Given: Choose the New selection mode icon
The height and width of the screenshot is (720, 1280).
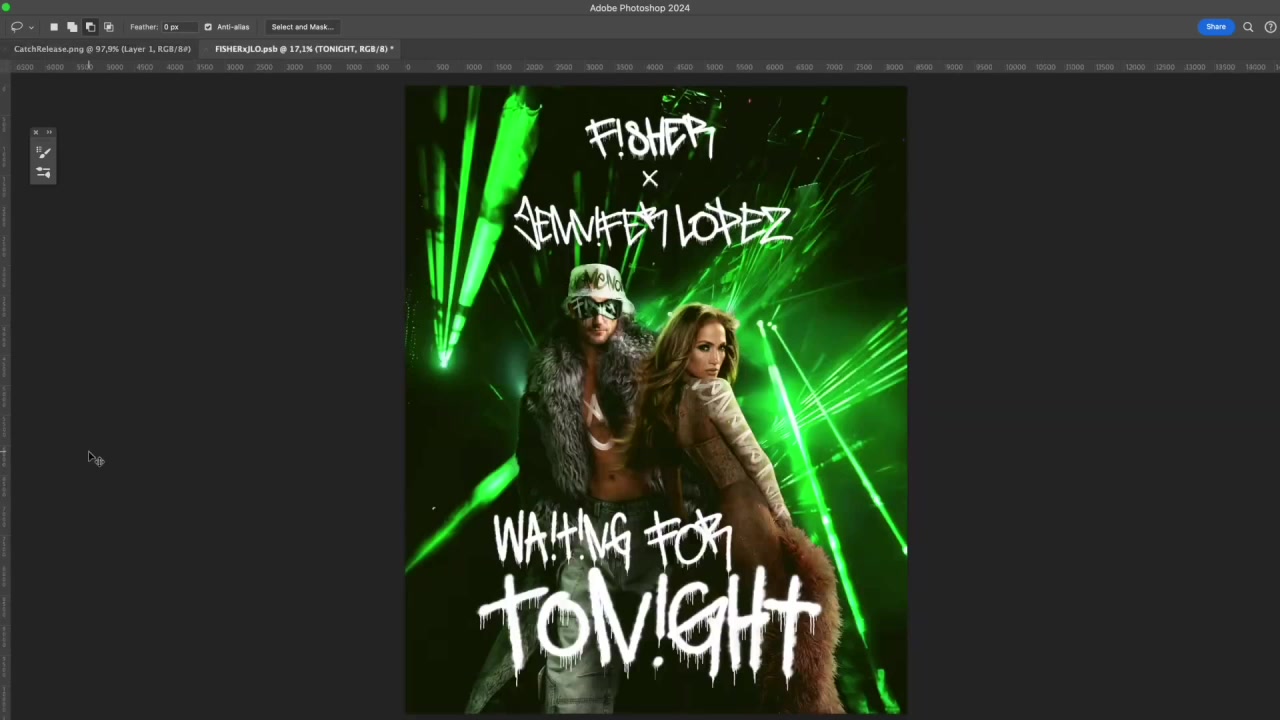Looking at the screenshot, I should point(54,27).
